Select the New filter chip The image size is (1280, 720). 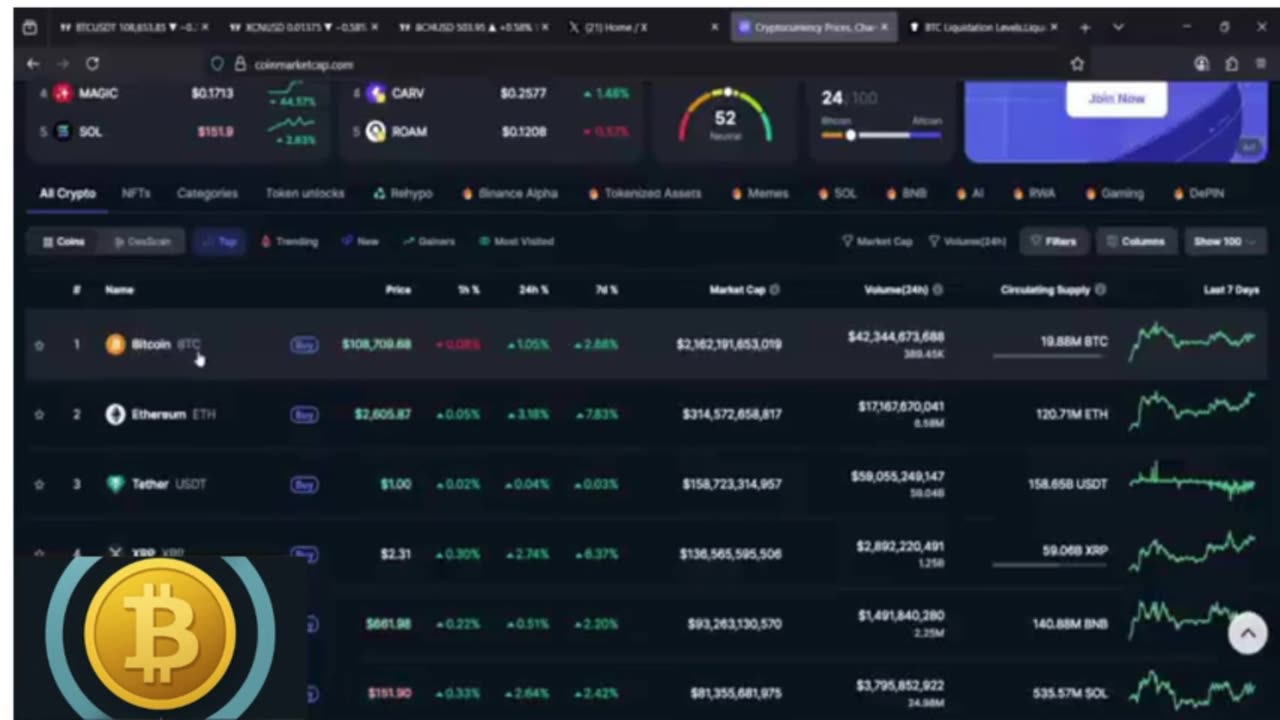click(360, 242)
